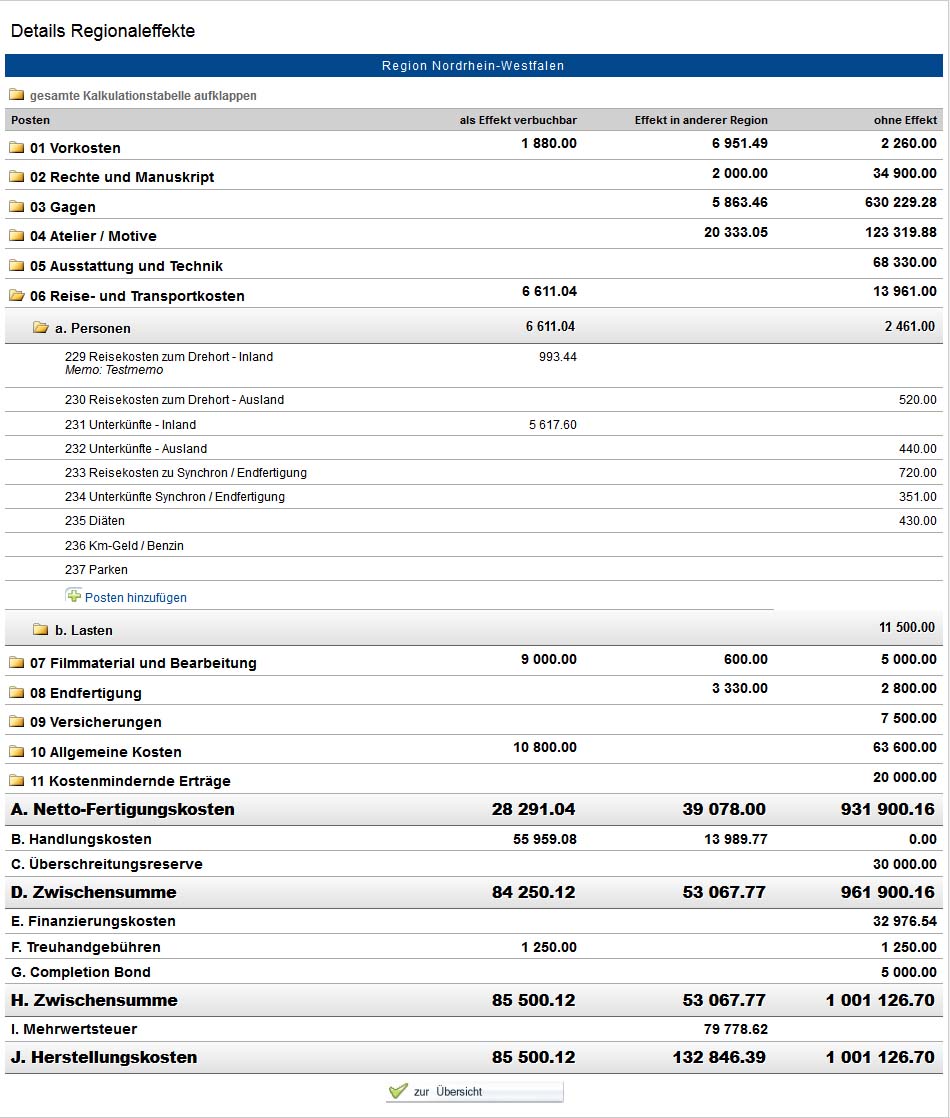950x1118 pixels.
Task: Select 236 Km-Geld / Benzin row
Action: 474,545
